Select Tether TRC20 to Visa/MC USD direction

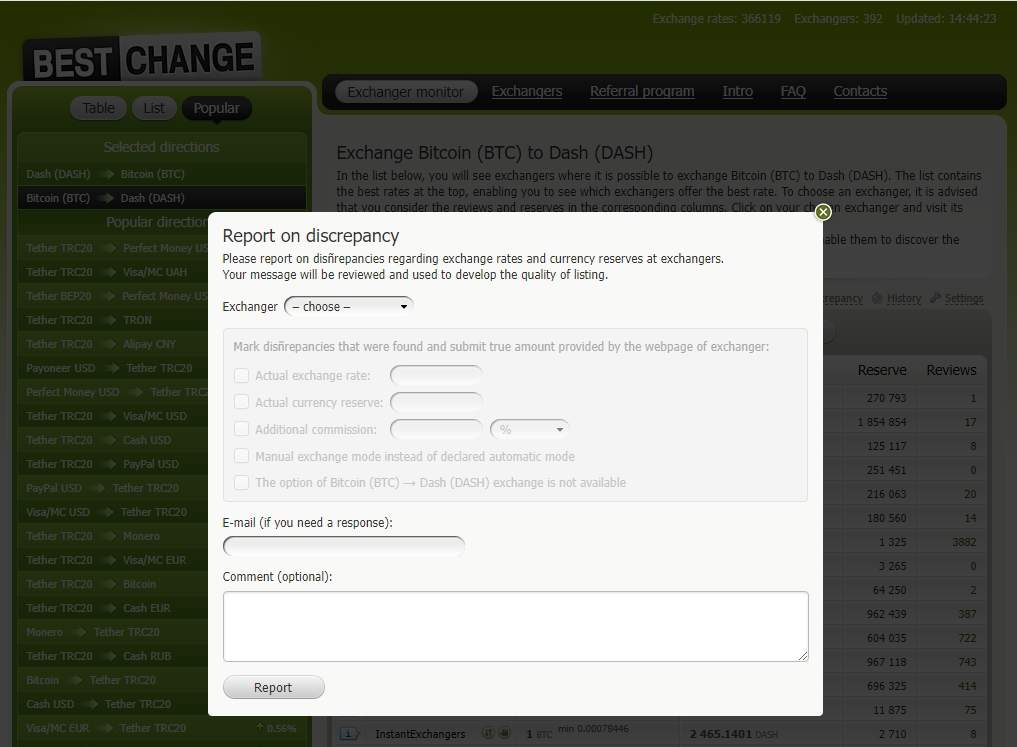point(114,416)
